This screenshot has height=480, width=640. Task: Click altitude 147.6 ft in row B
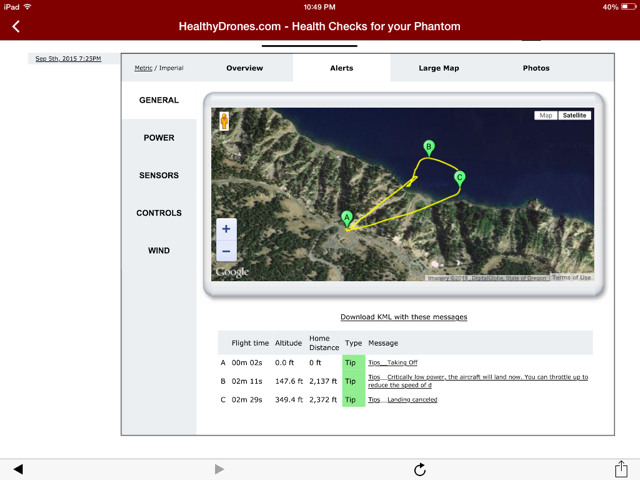point(289,381)
